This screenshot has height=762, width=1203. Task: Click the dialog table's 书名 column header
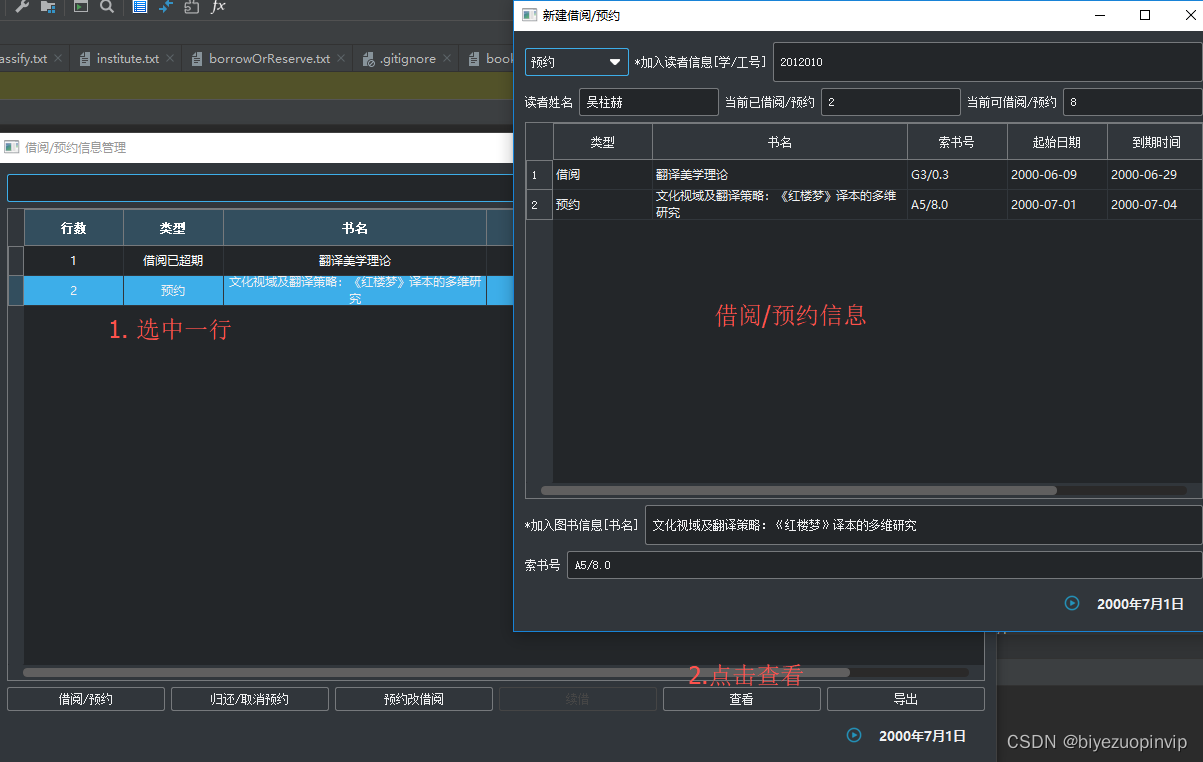coord(780,142)
